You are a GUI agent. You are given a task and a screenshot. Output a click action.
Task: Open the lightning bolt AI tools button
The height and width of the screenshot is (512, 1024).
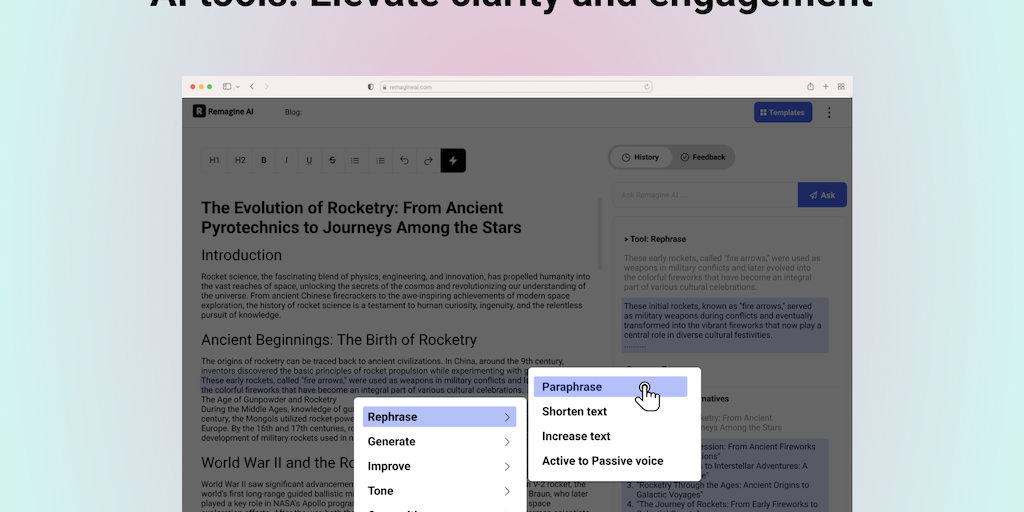(453, 160)
